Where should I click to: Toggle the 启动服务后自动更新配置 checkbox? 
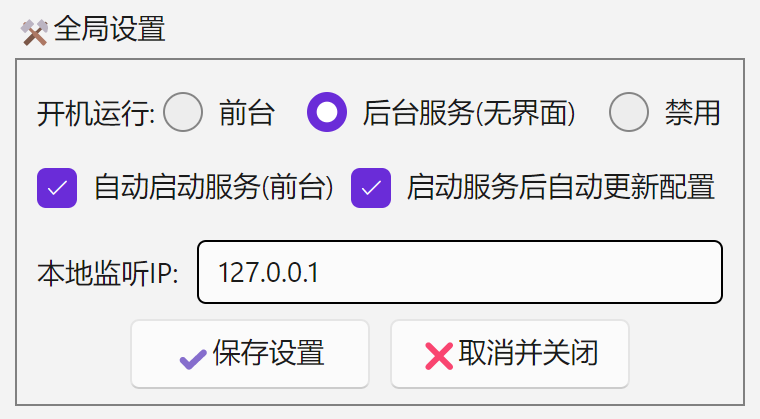pyautogui.click(x=371, y=187)
